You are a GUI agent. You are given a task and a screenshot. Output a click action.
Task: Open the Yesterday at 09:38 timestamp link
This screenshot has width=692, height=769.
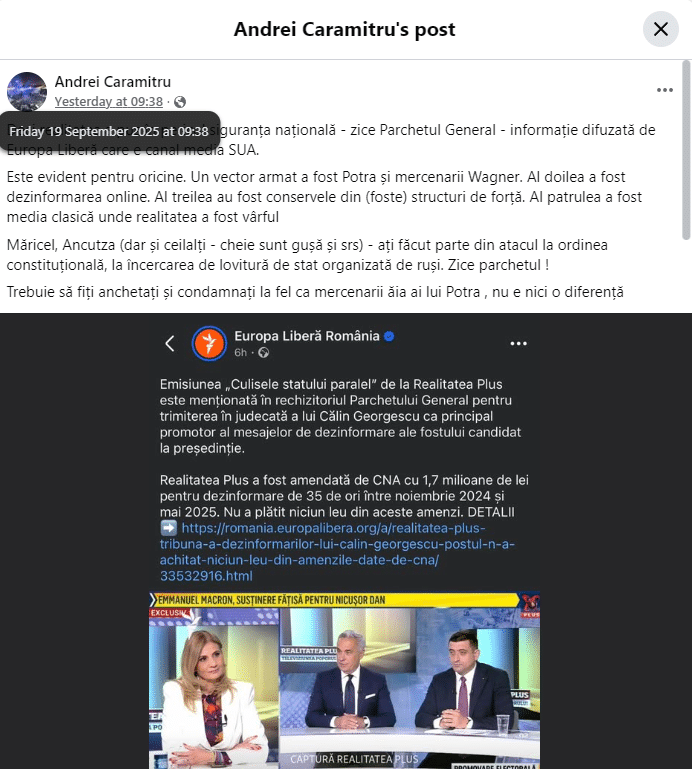tap(108, 102)
